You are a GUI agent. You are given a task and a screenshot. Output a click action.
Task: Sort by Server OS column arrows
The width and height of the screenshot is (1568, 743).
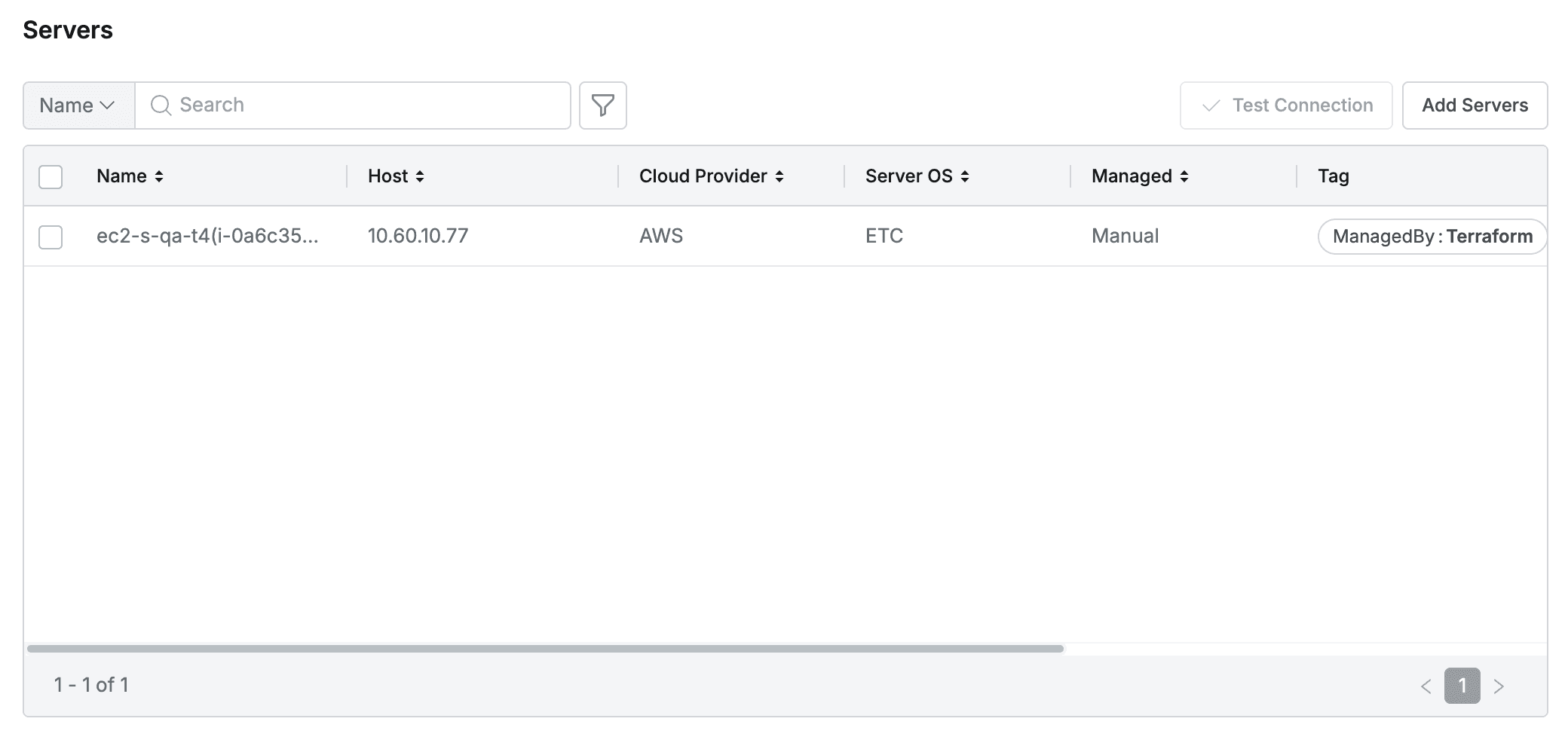coord(965,176)
